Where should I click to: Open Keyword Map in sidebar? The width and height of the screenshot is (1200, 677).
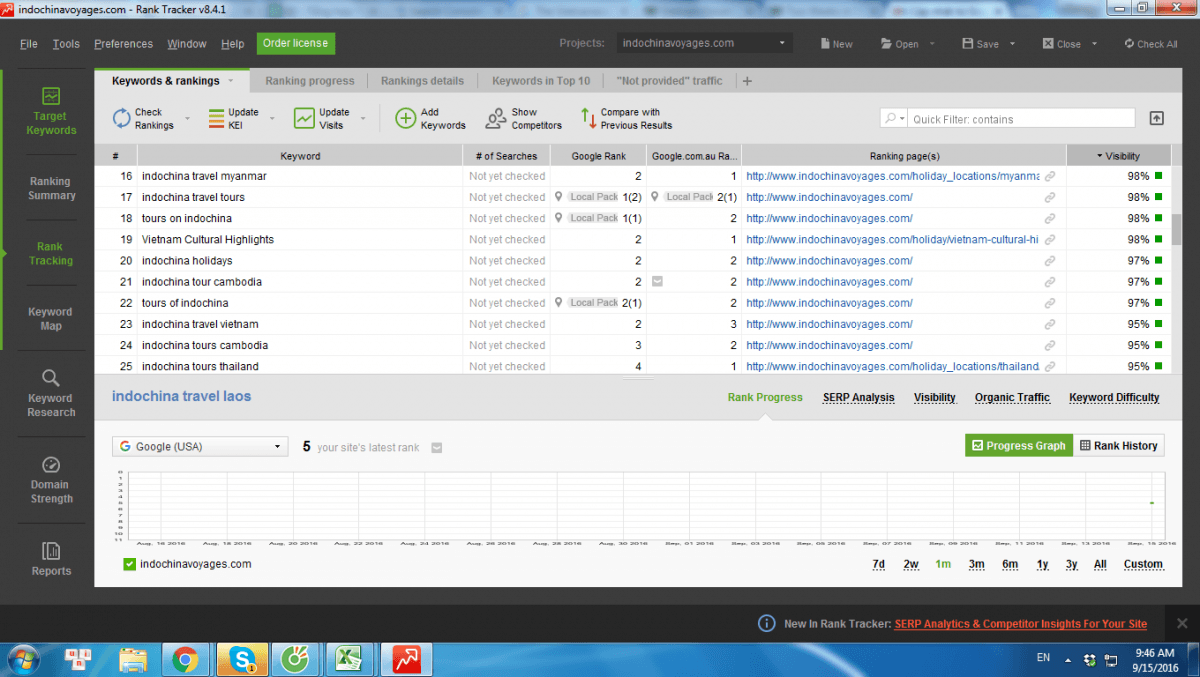[51, 318]
